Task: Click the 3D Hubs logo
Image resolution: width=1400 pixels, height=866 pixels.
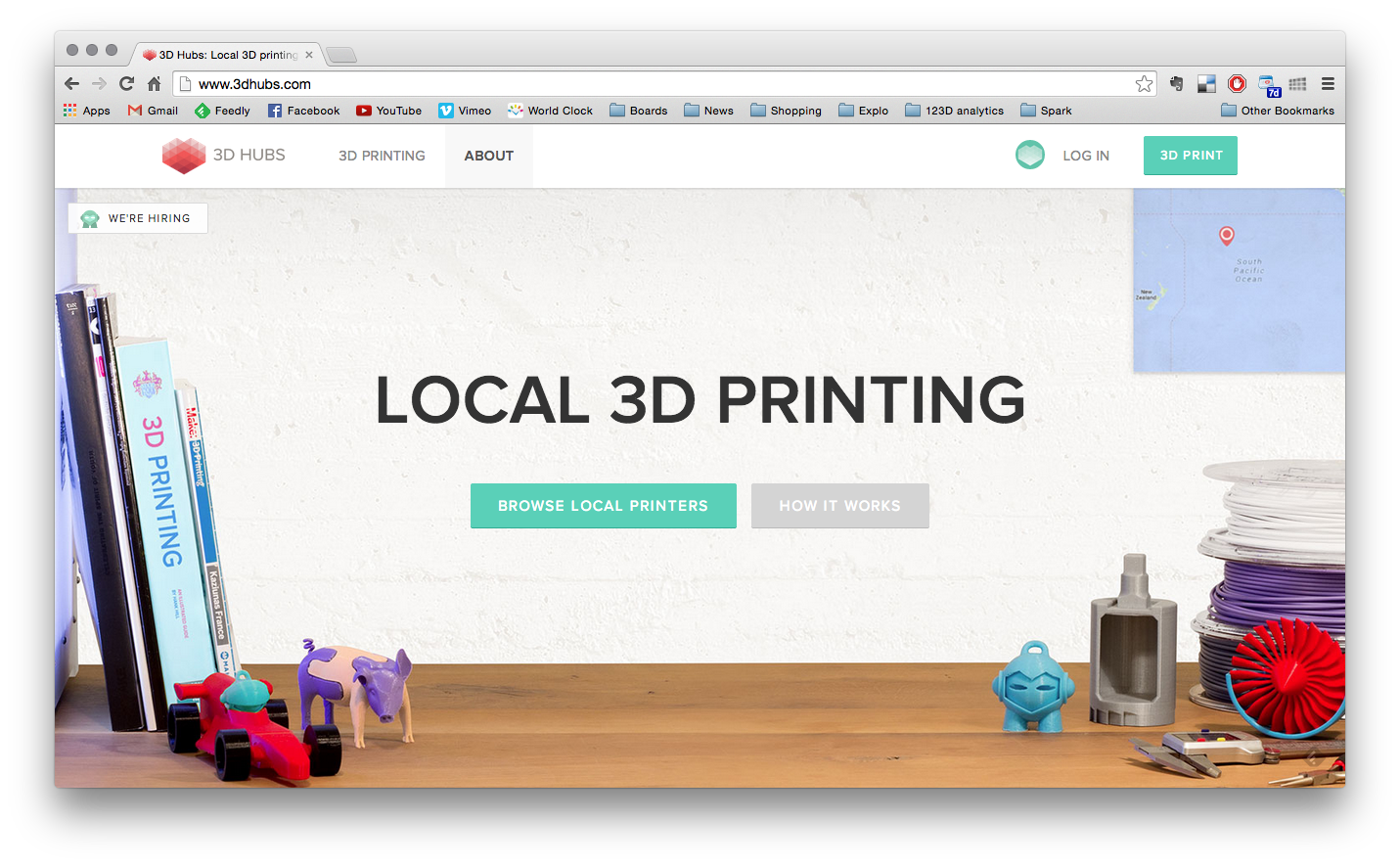Action: coord(223,156)
